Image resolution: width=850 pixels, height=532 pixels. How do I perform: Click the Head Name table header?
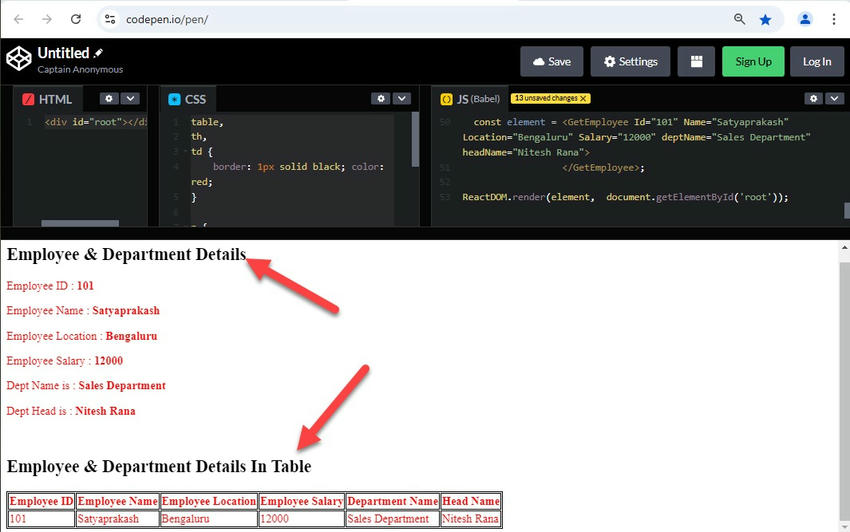[x=471, y=501]
